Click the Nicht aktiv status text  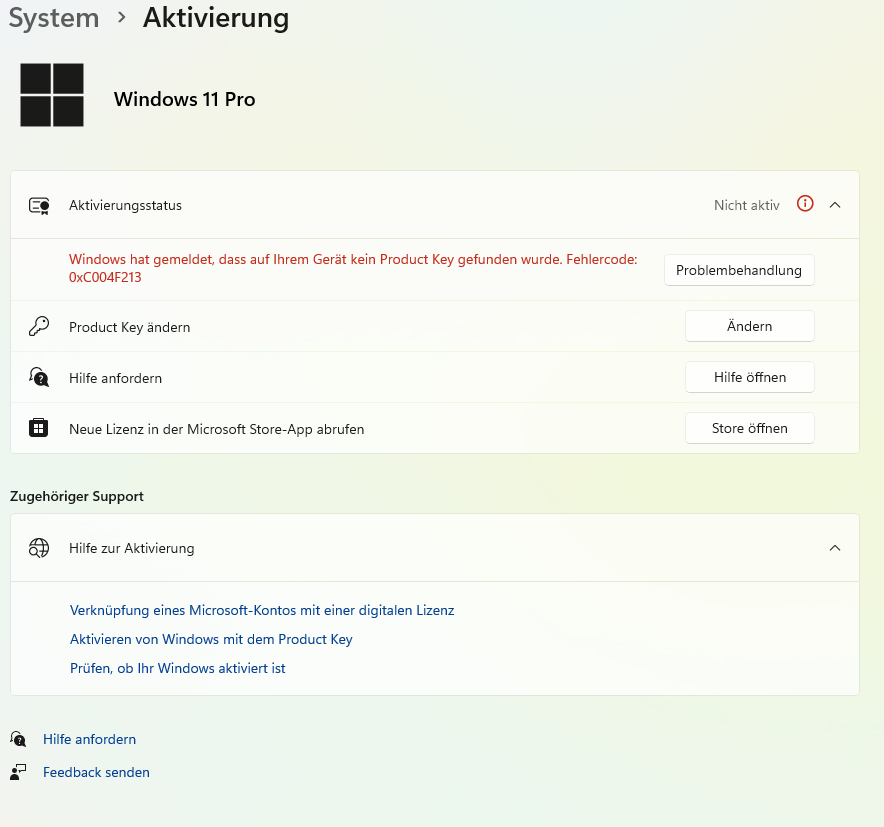click(746, 205)
